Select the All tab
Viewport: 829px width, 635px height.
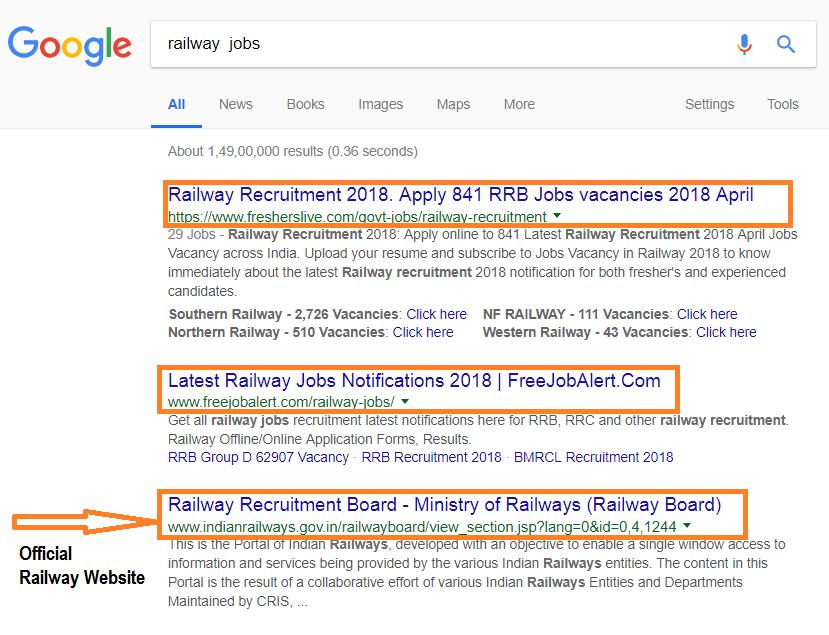coord(177,104)
